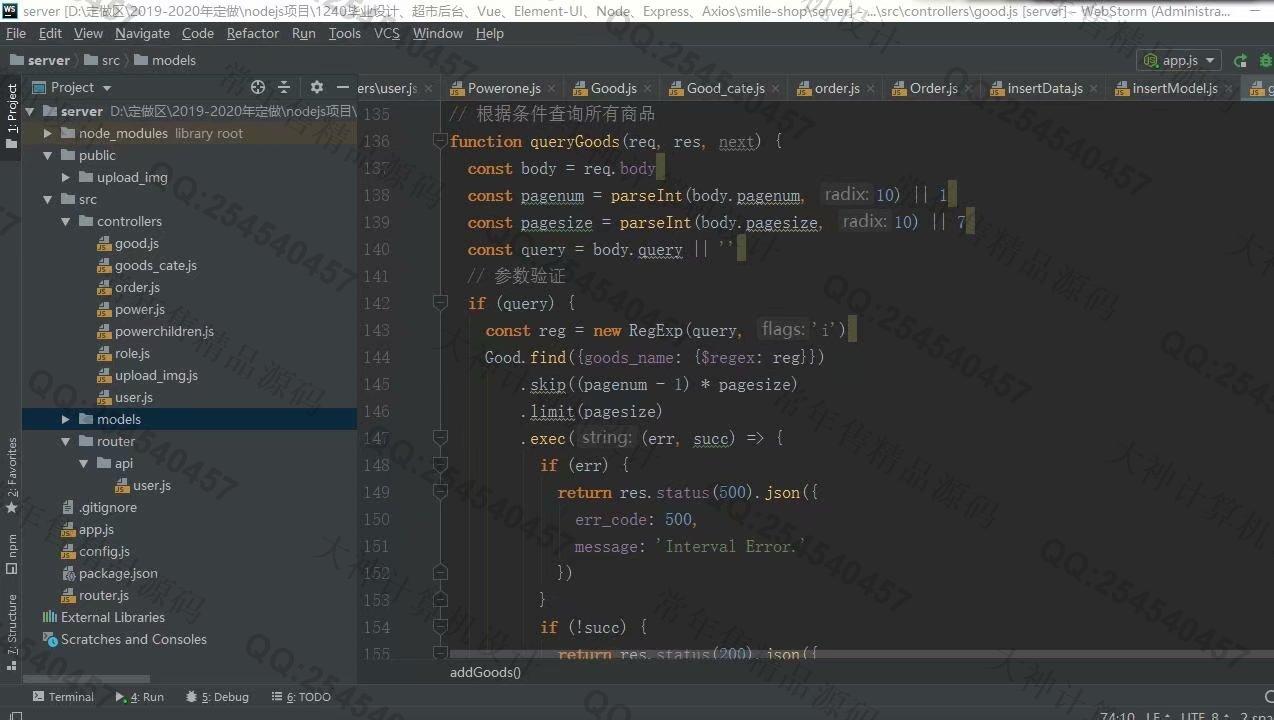
Task: Click the server breadcrumb in navigation bar
Action: [39, 60]
